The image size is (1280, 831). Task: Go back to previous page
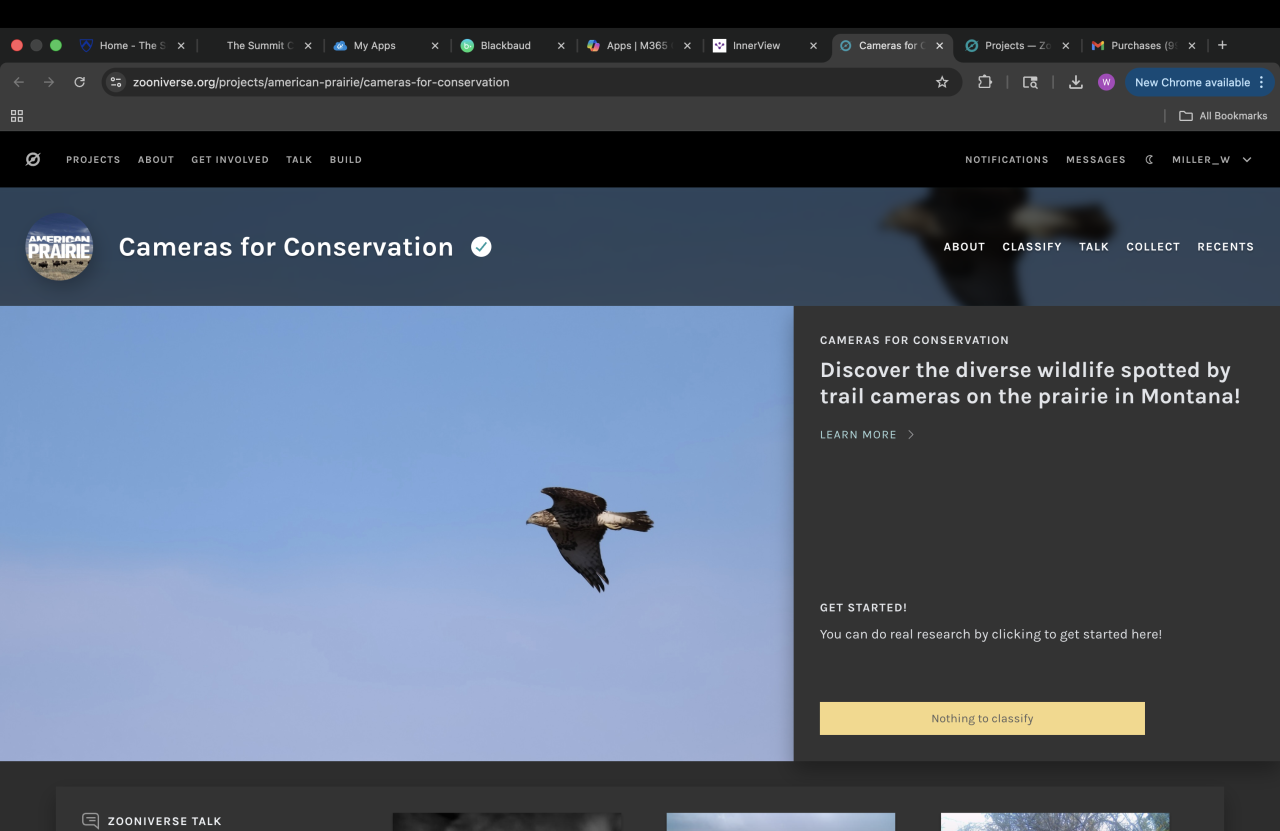coord(18,82)
